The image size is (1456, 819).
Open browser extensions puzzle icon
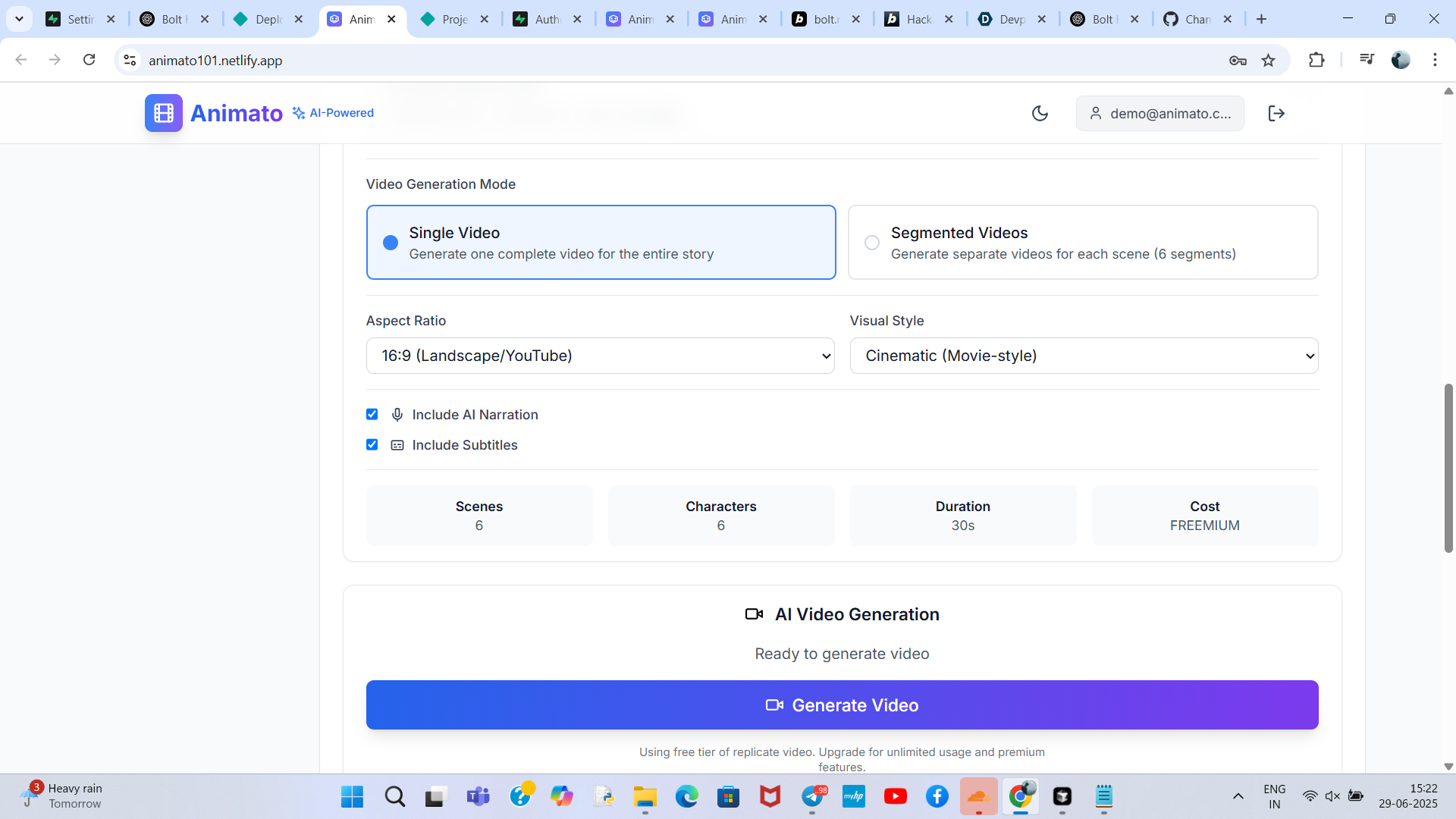tap(1316, 60)
